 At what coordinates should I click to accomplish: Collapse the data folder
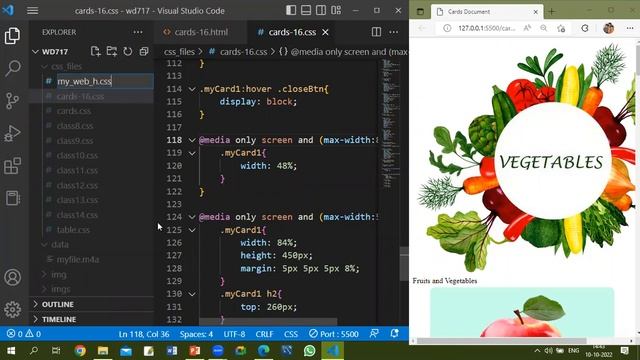pyautogui.click(x=45, y=244)
